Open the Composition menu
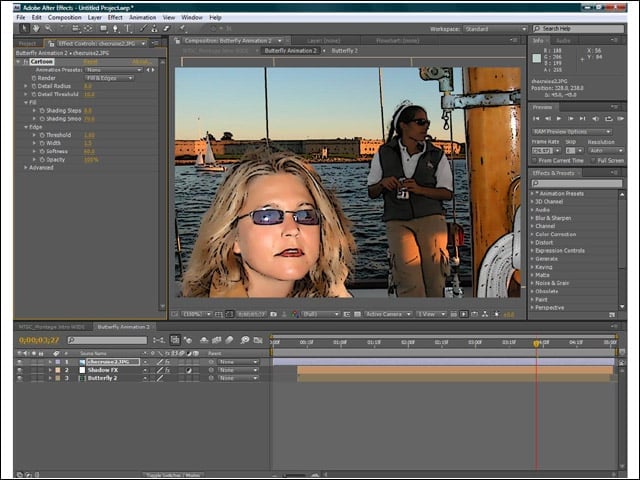 coord(64,18)
